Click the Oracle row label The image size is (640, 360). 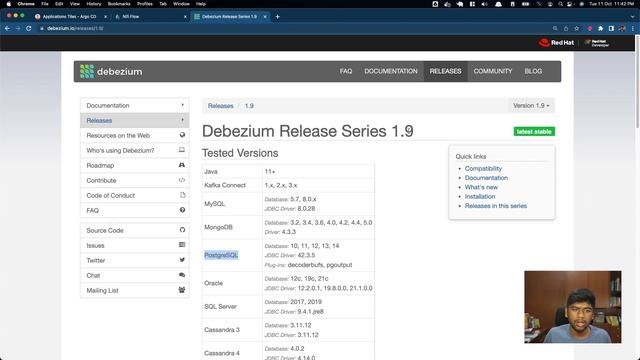click(213, 283)
